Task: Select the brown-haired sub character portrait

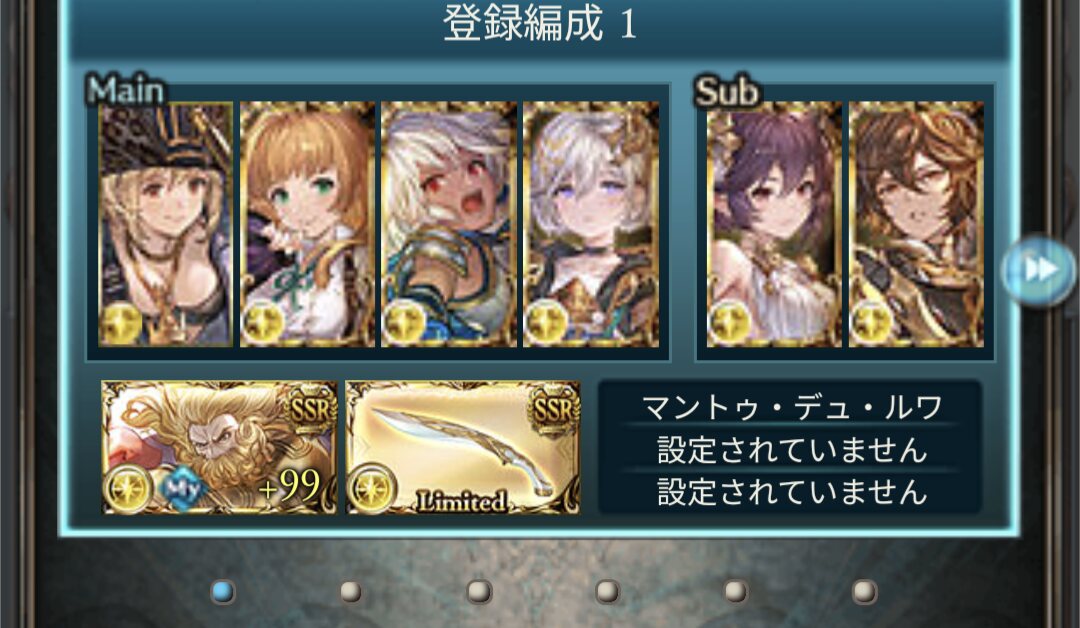Action: coord(916,224)
